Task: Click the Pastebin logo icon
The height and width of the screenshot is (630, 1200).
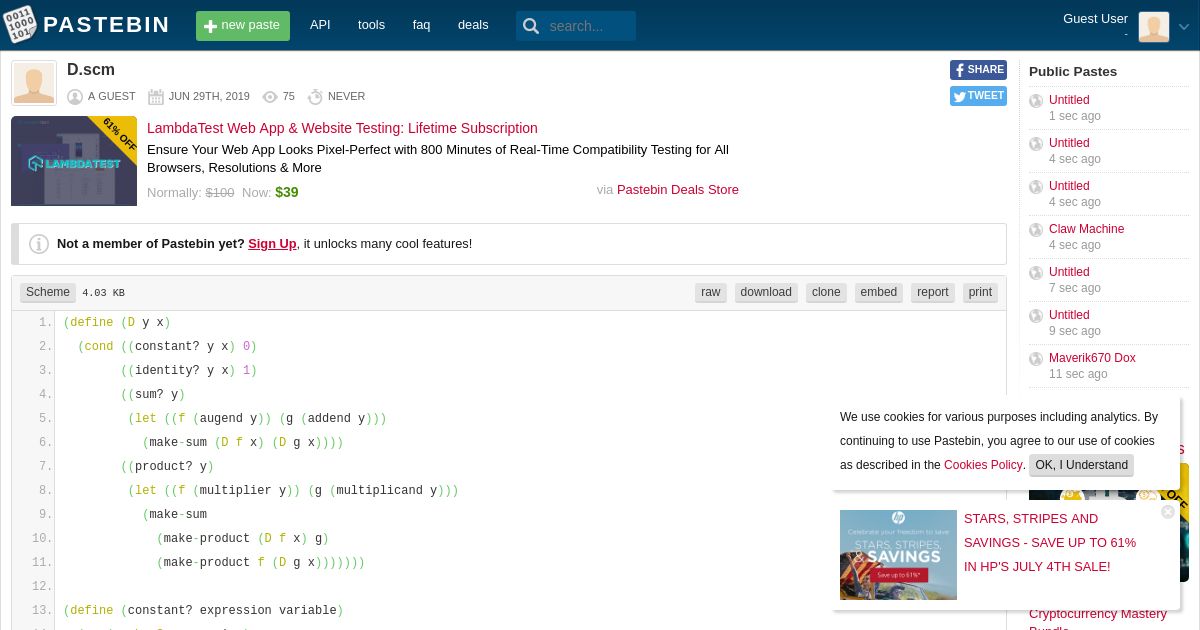Action: (x=20, y=25)
